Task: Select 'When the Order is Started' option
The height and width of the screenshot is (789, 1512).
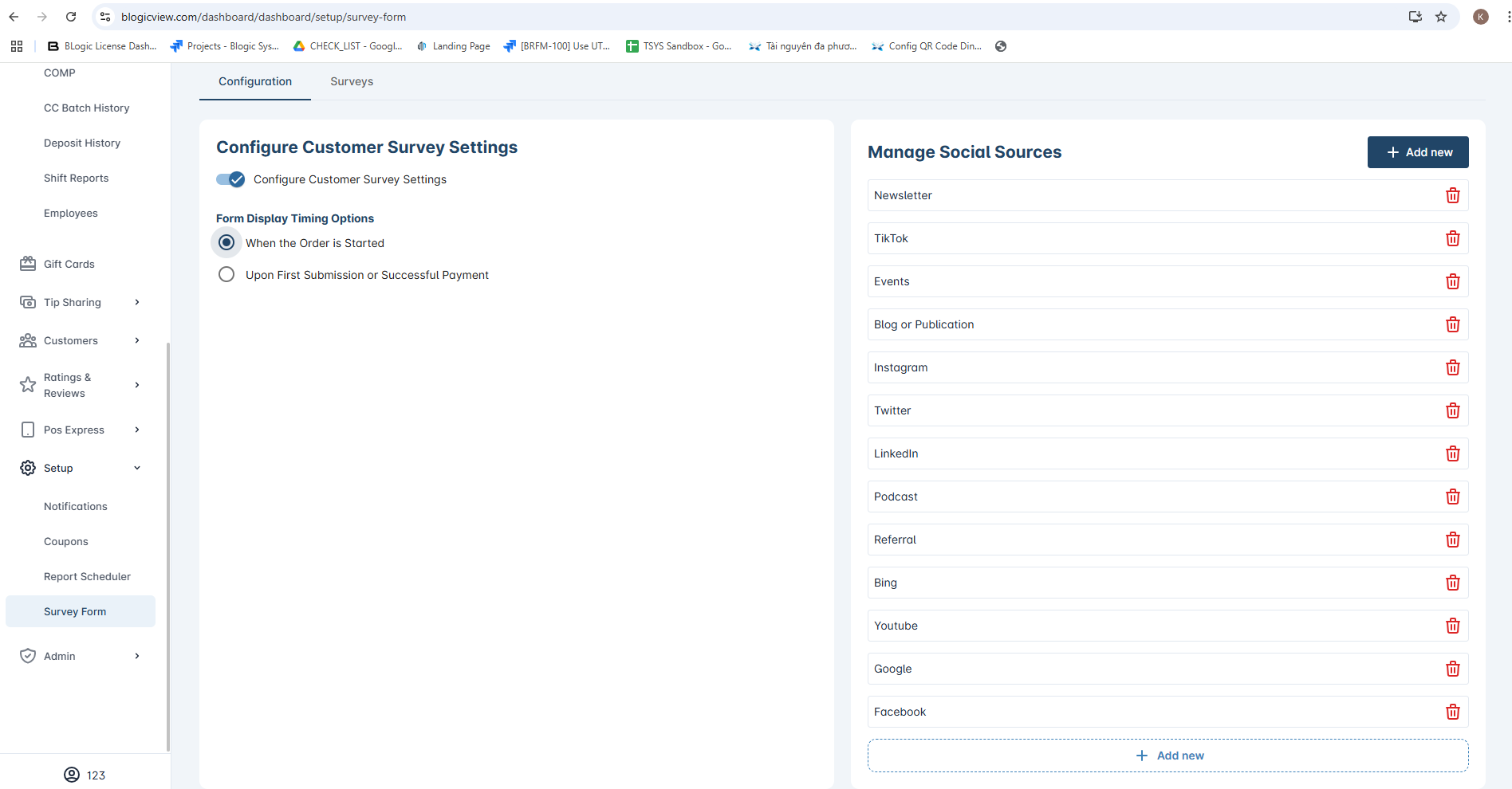Action: (x=226, y=242)
